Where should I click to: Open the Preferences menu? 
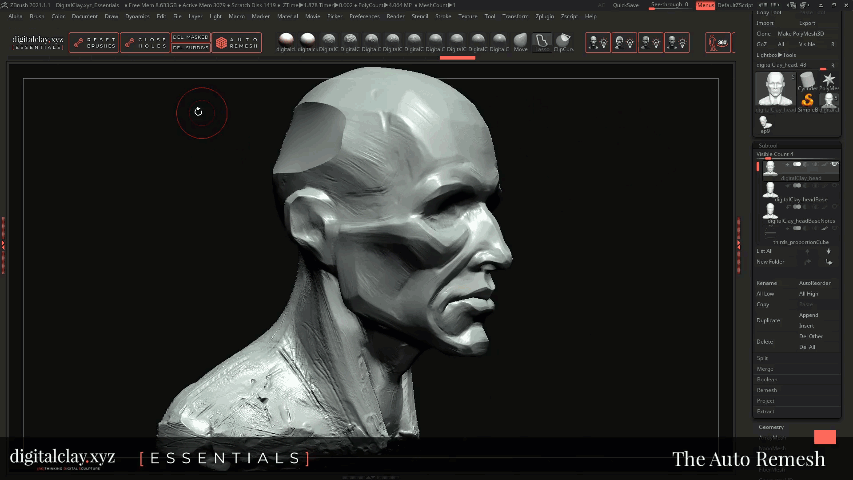click(x=364, y=16)
